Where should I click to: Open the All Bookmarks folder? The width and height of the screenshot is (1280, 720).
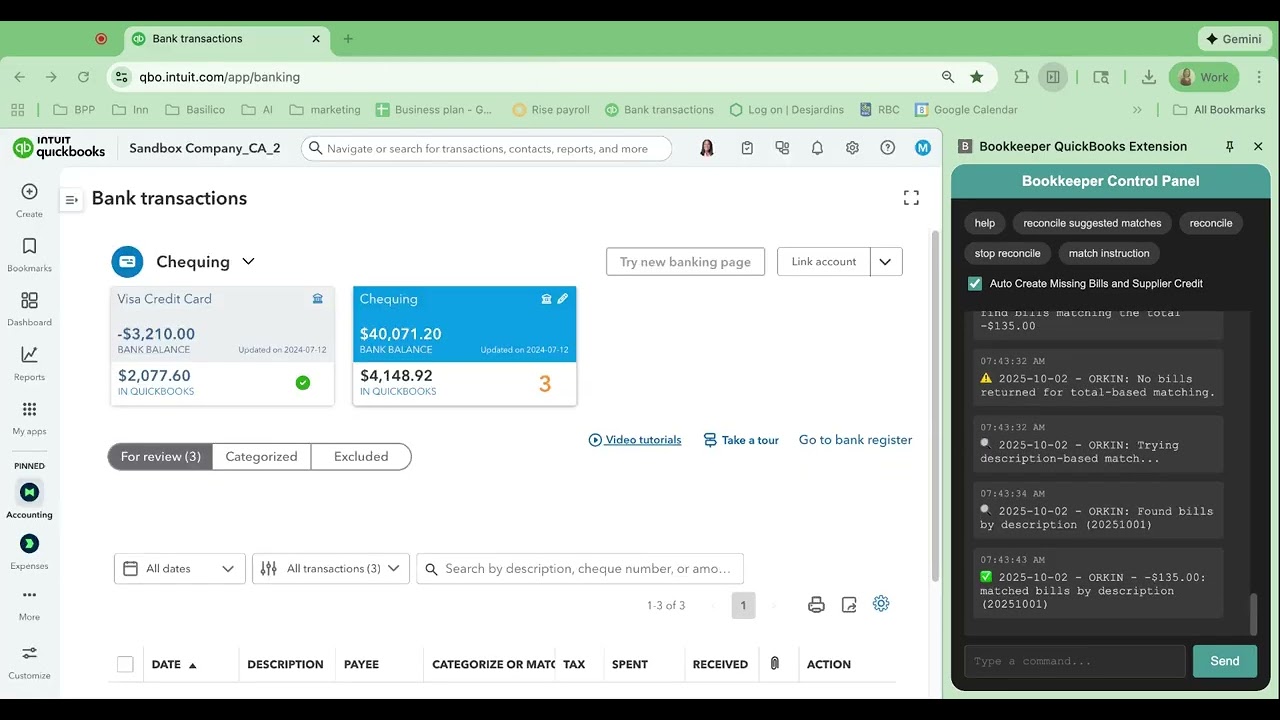[x=1219, y=110]
